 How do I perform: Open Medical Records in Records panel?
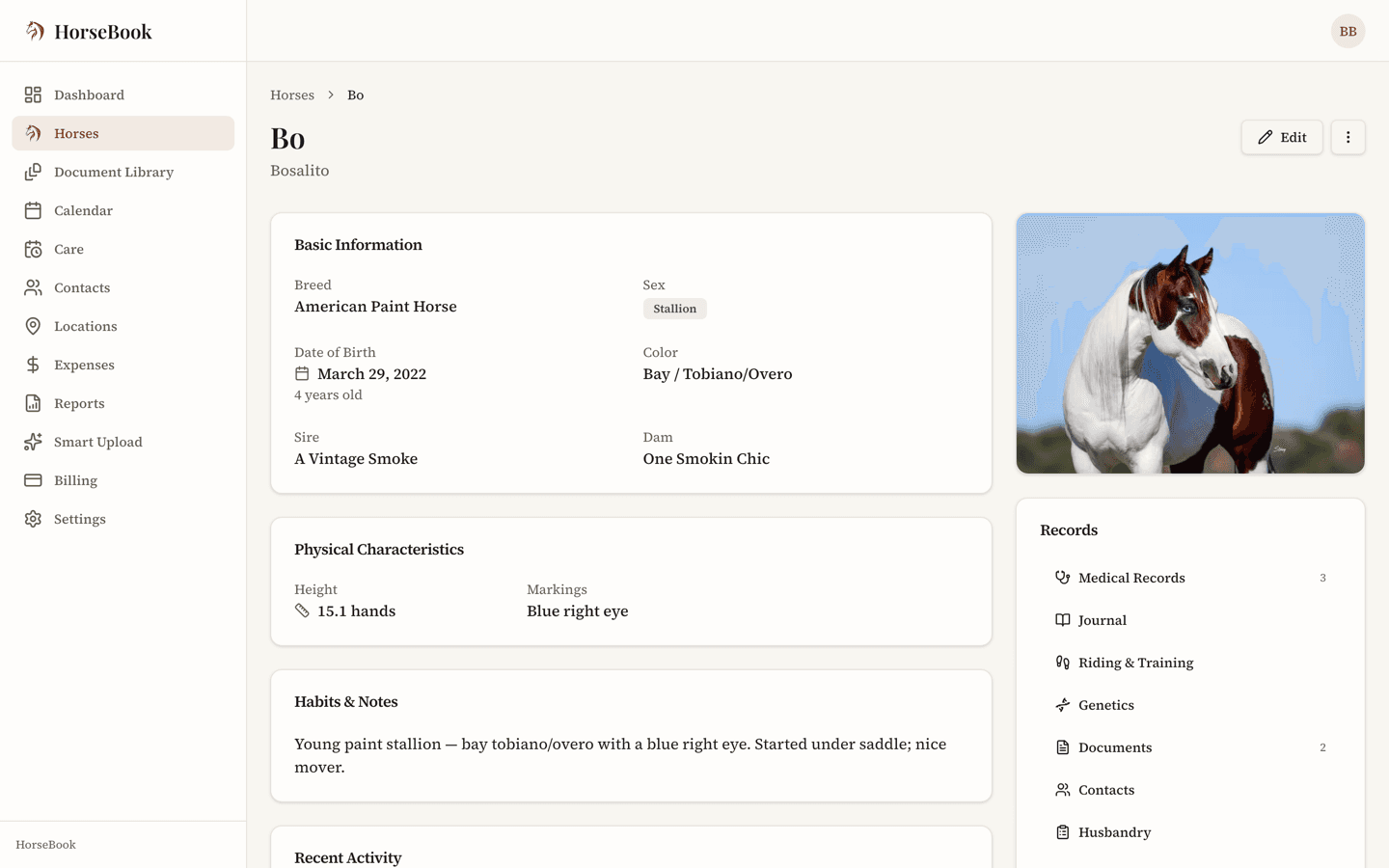pyautogui.click(x=1190, y=578)
